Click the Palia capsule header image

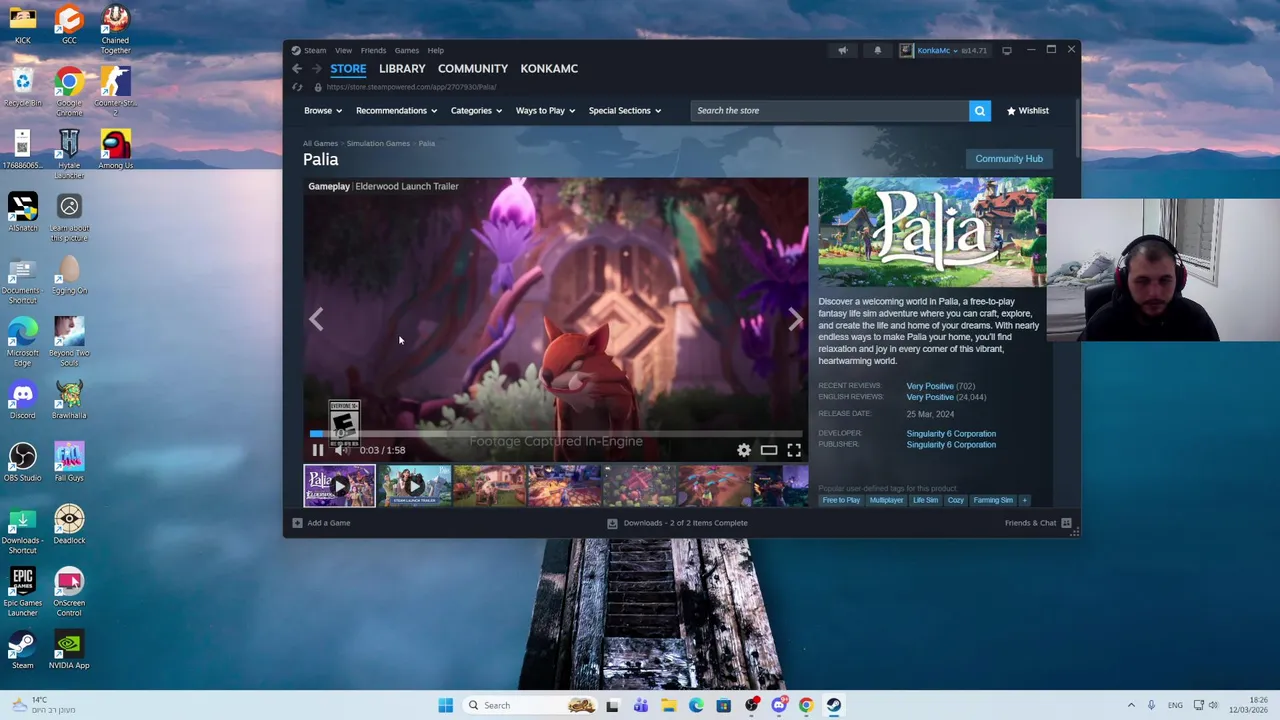point(935,232)
